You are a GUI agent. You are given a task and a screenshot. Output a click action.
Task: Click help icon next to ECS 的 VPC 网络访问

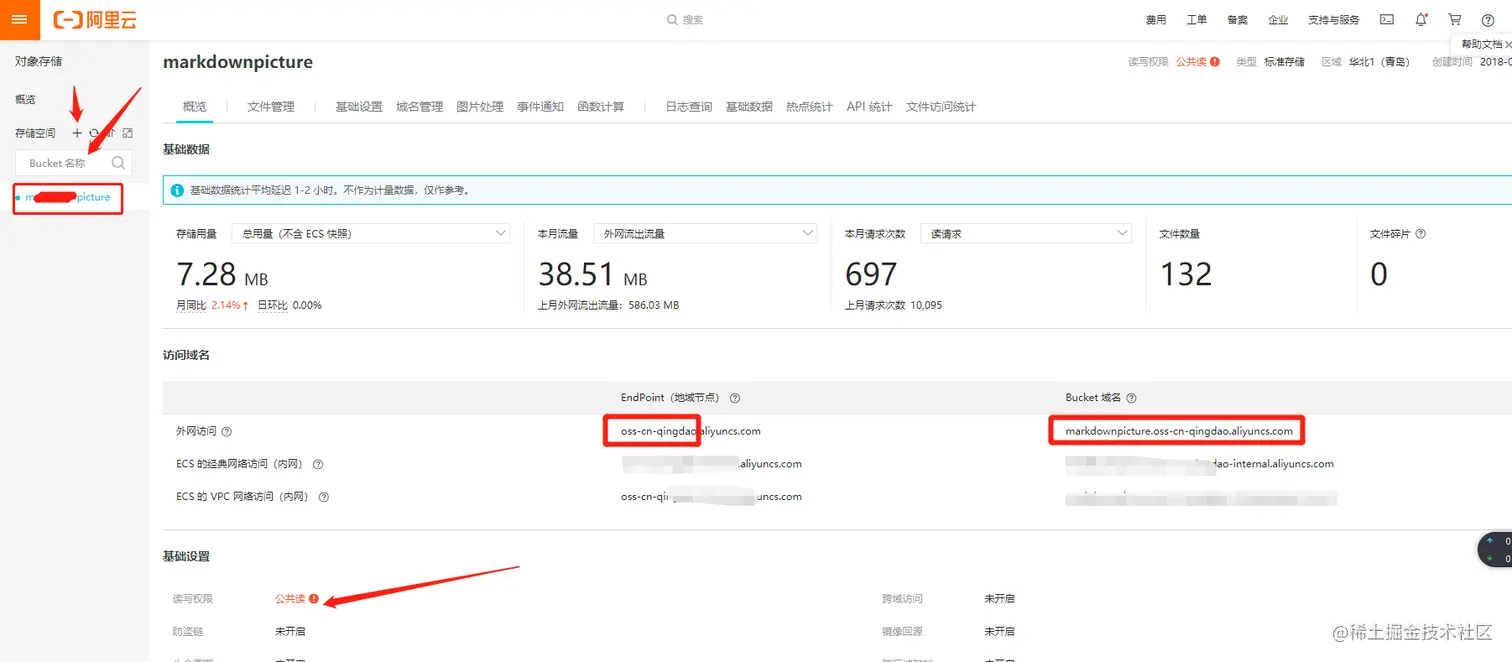point(324,496)
